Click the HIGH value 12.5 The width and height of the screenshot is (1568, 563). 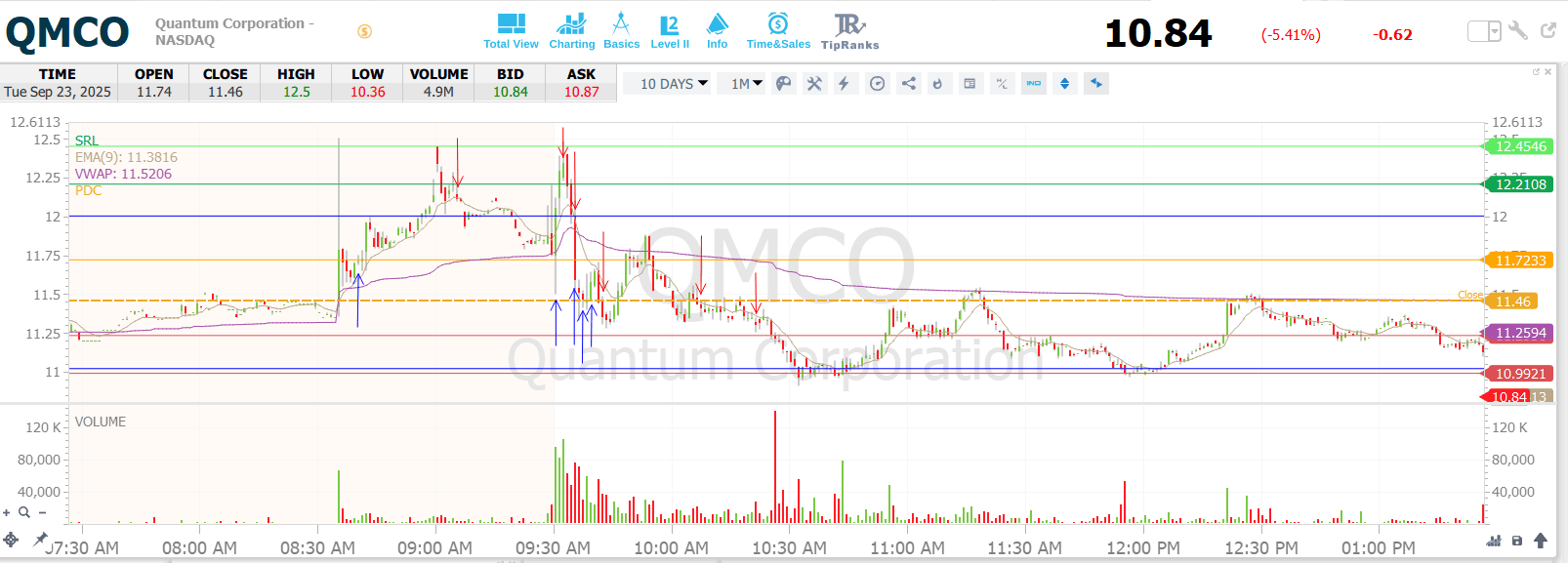[296, 92]
